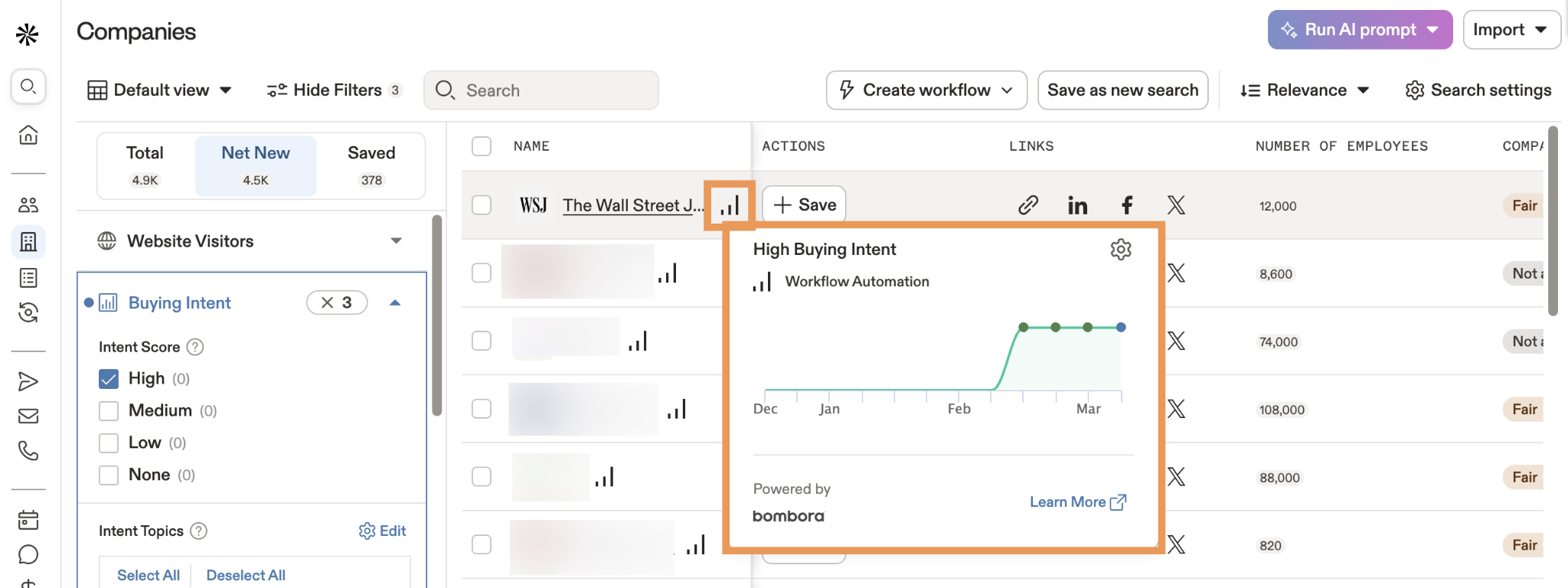Check the Medium intent score checkbox
Screen dimensions: 1568x588
click(x=109, y=411)
